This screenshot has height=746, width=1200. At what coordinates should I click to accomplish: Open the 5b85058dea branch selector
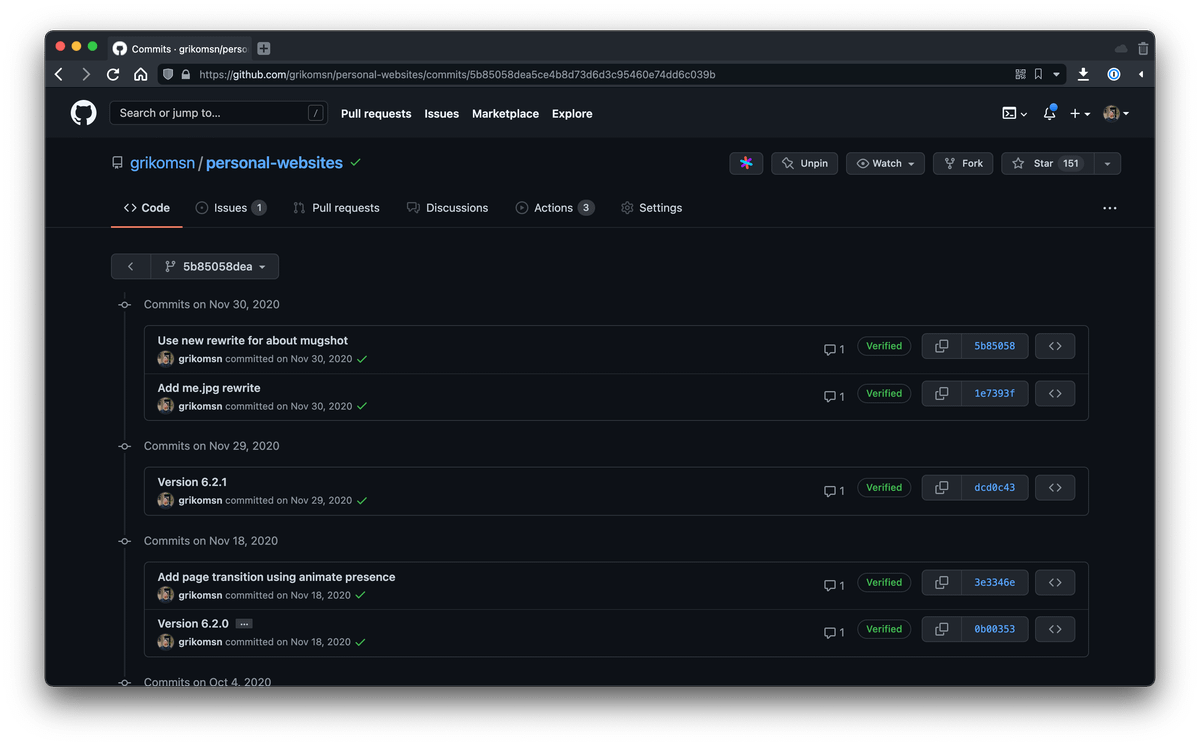(x=215, y=267)
